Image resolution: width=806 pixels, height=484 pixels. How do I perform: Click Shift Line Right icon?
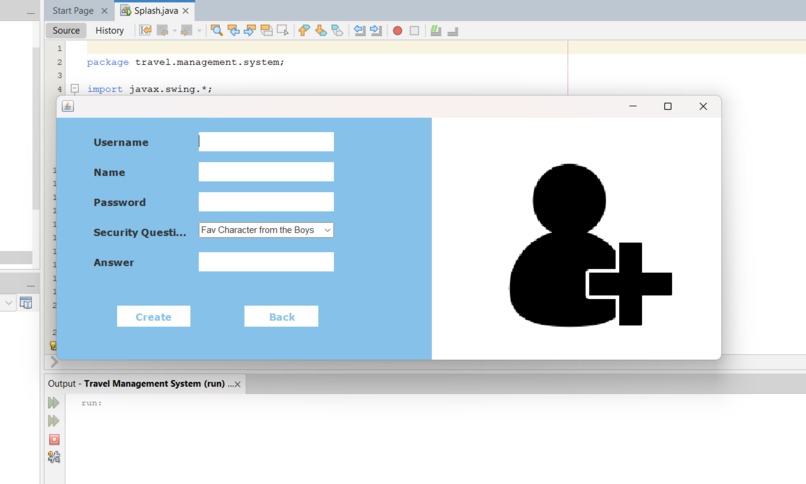point(376,30)
